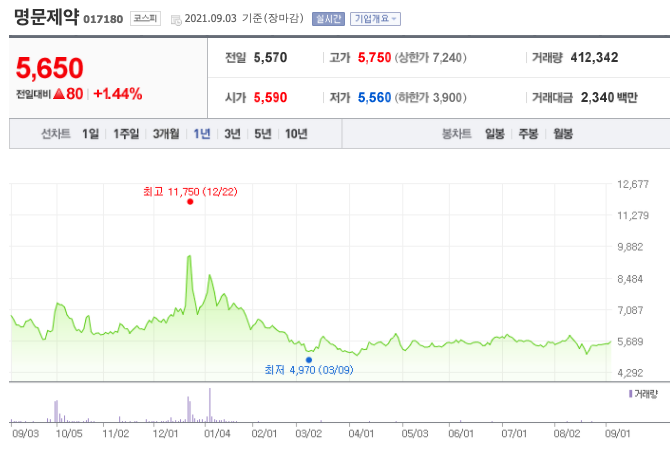Image resolution: width=670 pixels, height=457 pixels.
Task: Click the 봉차트 section label
Action: point(456,134)
